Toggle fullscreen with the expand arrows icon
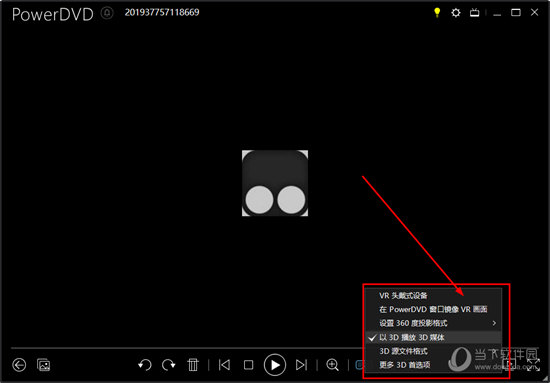 533,365
